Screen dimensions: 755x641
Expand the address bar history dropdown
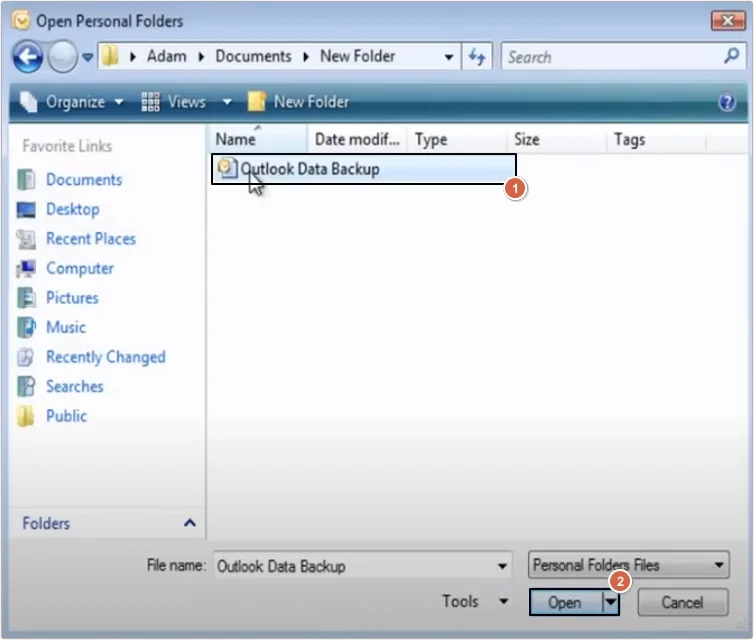(x=449, y=57)
